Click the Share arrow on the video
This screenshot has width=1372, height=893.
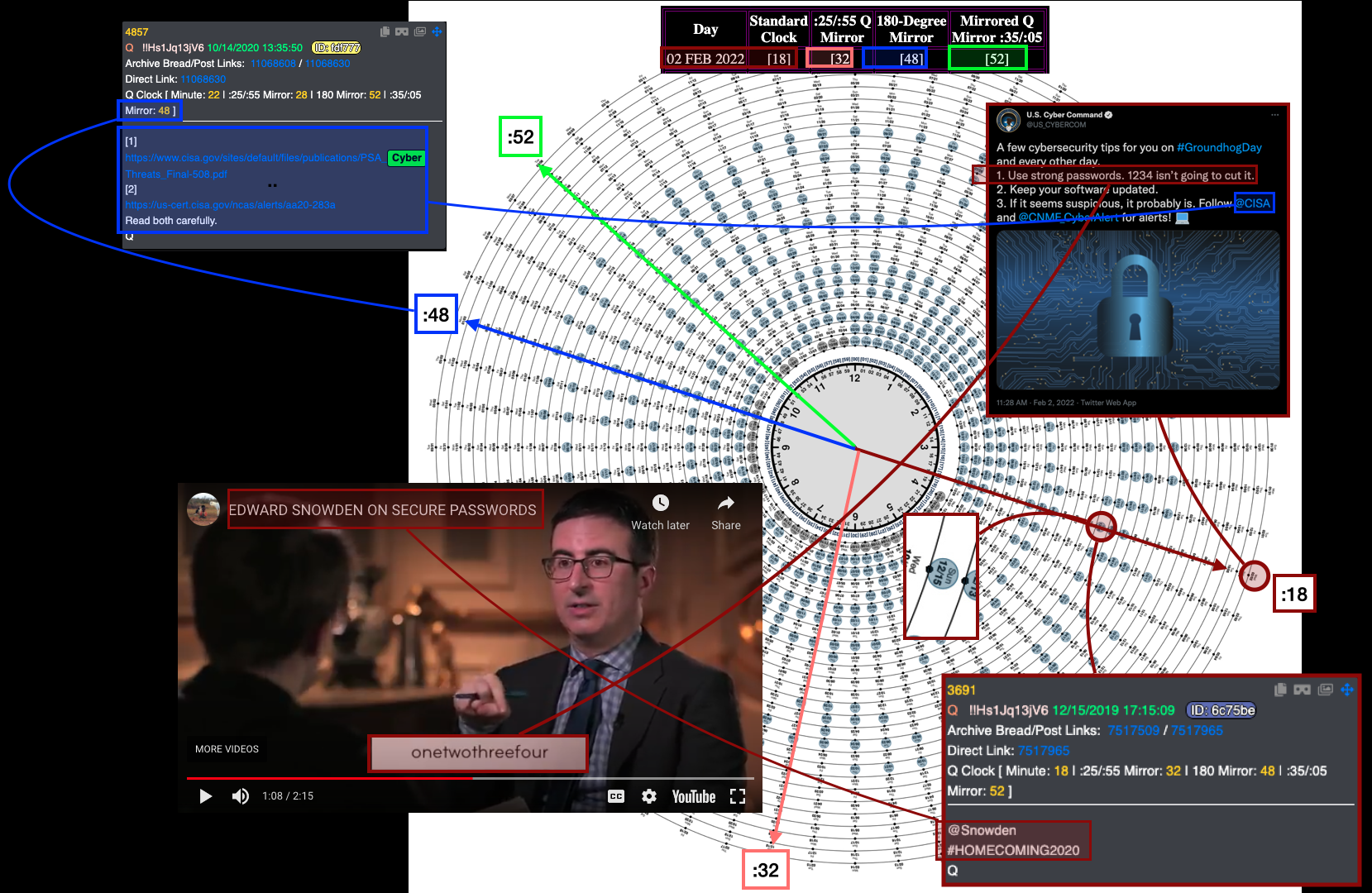pyautogui.click(x=725, y=503)
